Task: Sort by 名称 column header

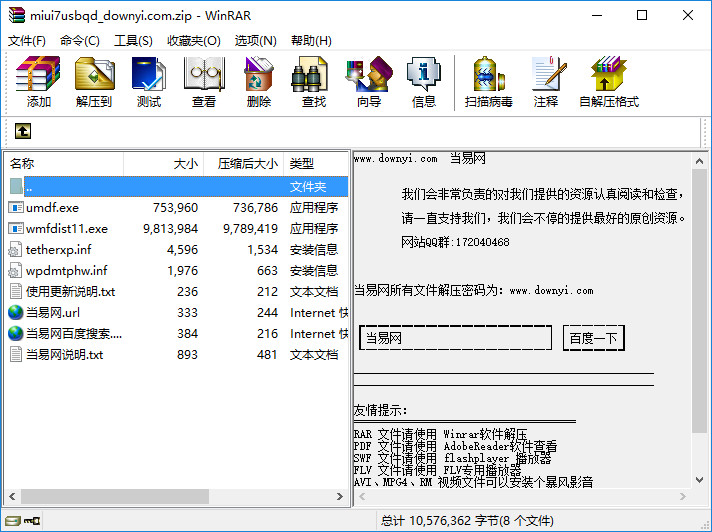Action: click(x=64, y=163)
